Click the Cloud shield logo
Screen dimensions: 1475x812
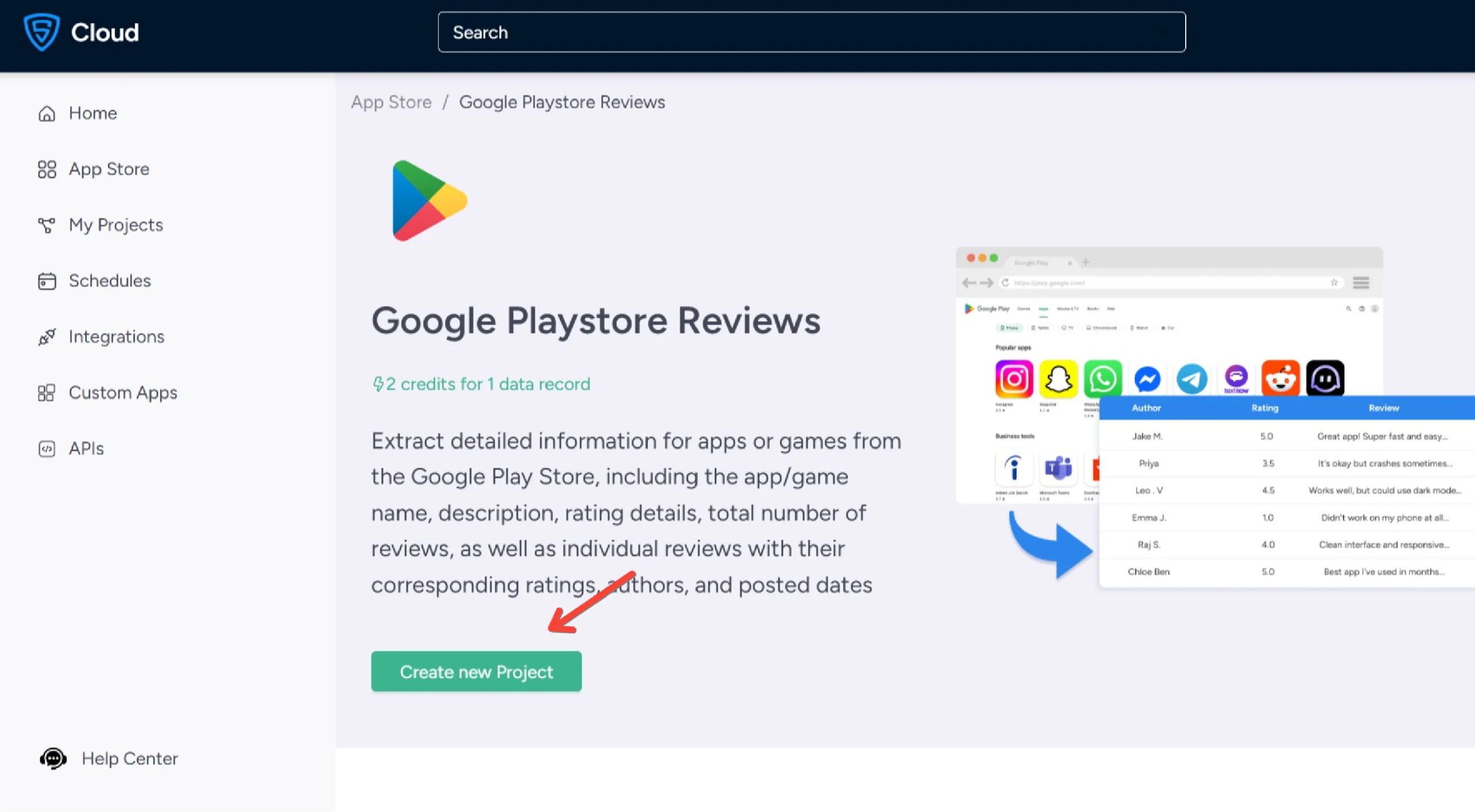coord(41,32)
